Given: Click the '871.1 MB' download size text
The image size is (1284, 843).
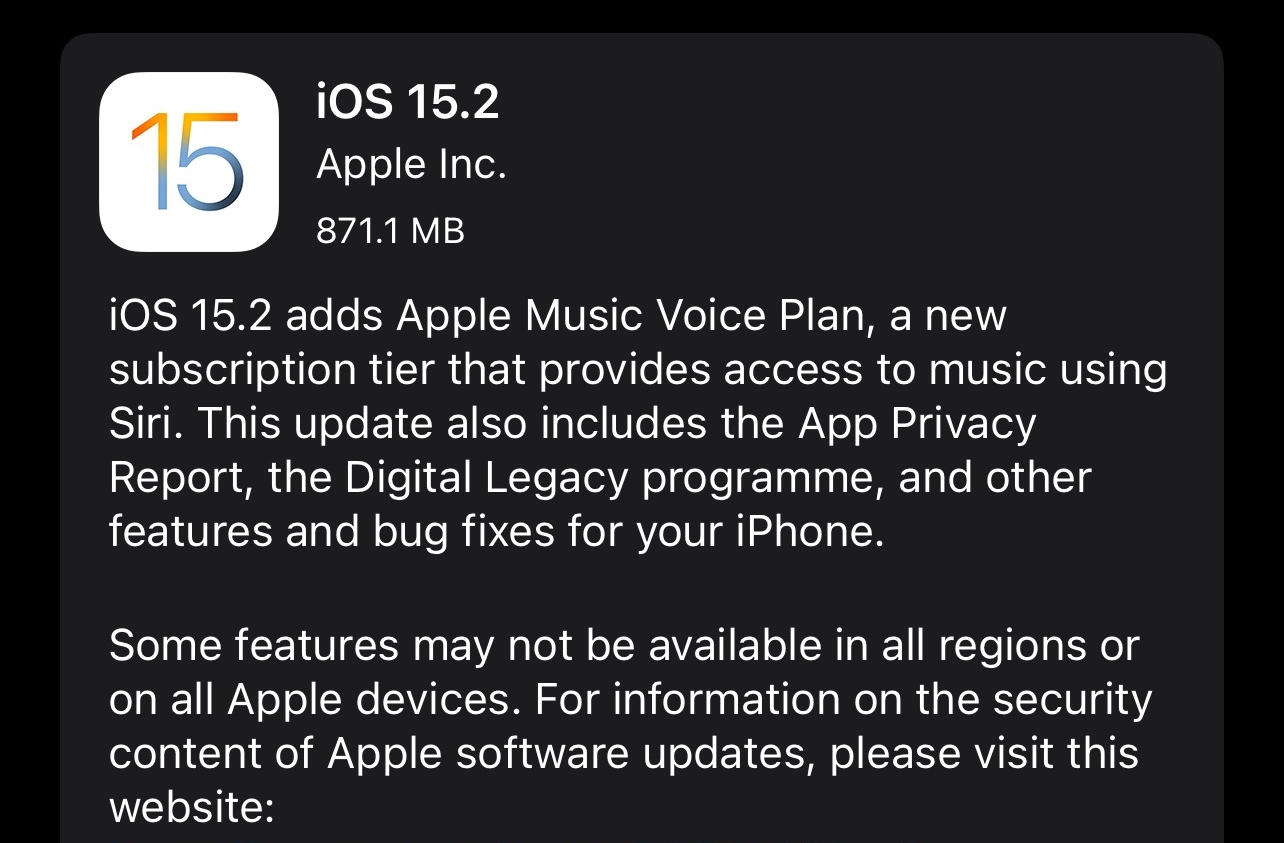Looking at the screenshot, I should coord(390,231).
